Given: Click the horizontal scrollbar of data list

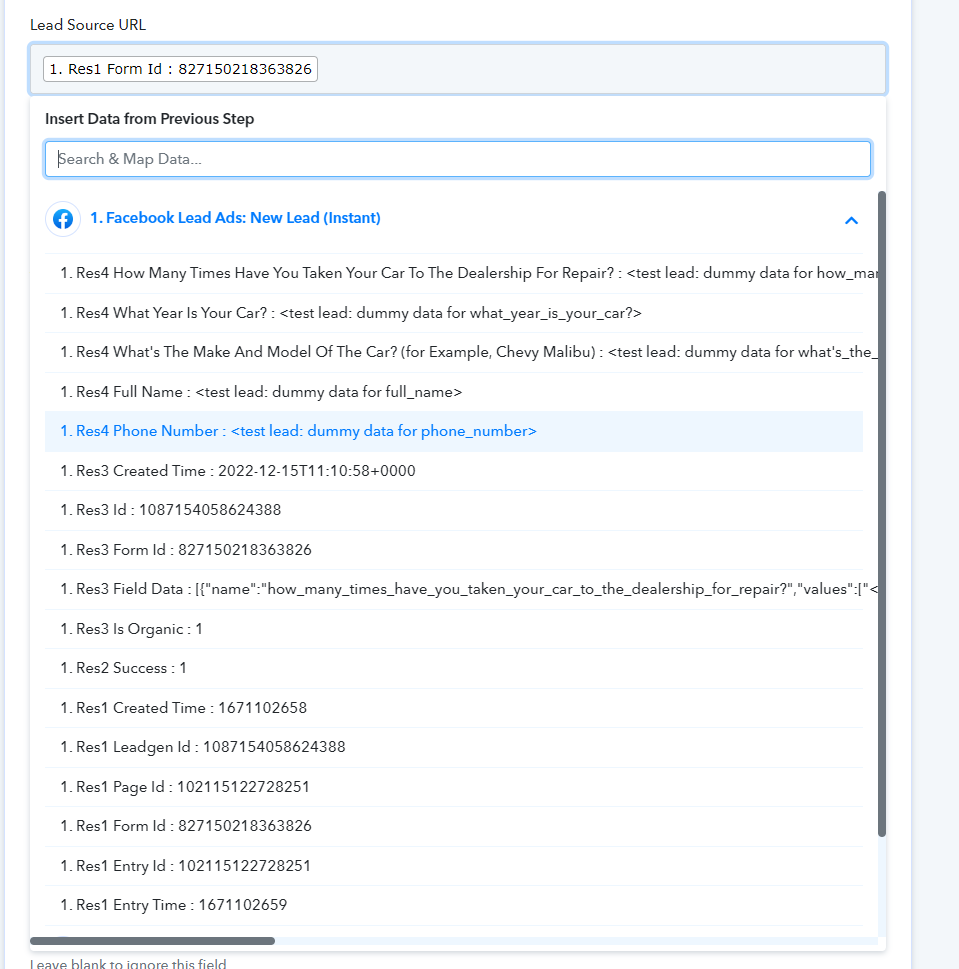Looking at the screenshot, I should tap(153, 941).
